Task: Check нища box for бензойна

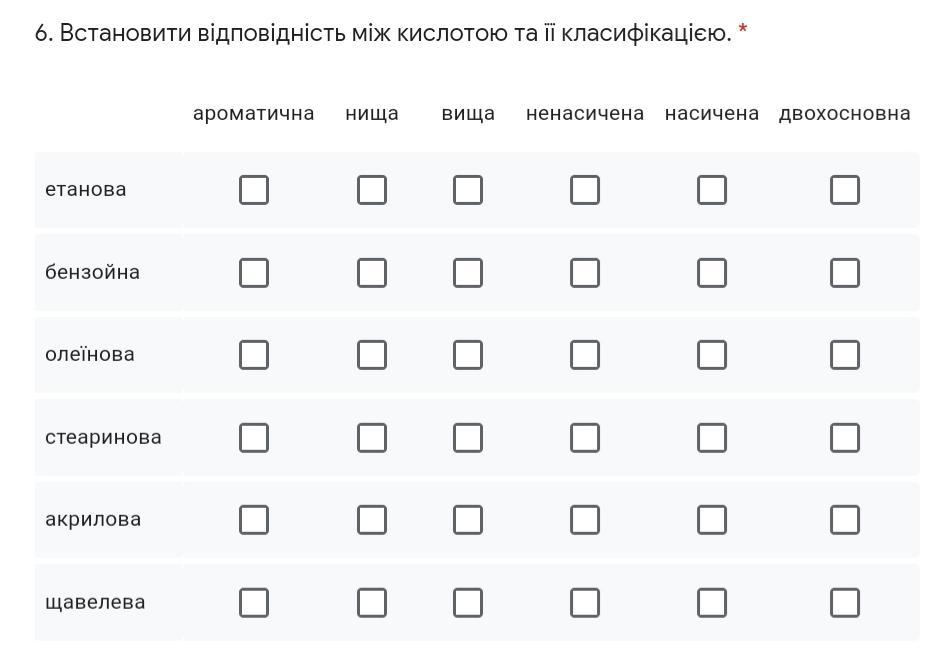Action: click(x=372, y=272)
